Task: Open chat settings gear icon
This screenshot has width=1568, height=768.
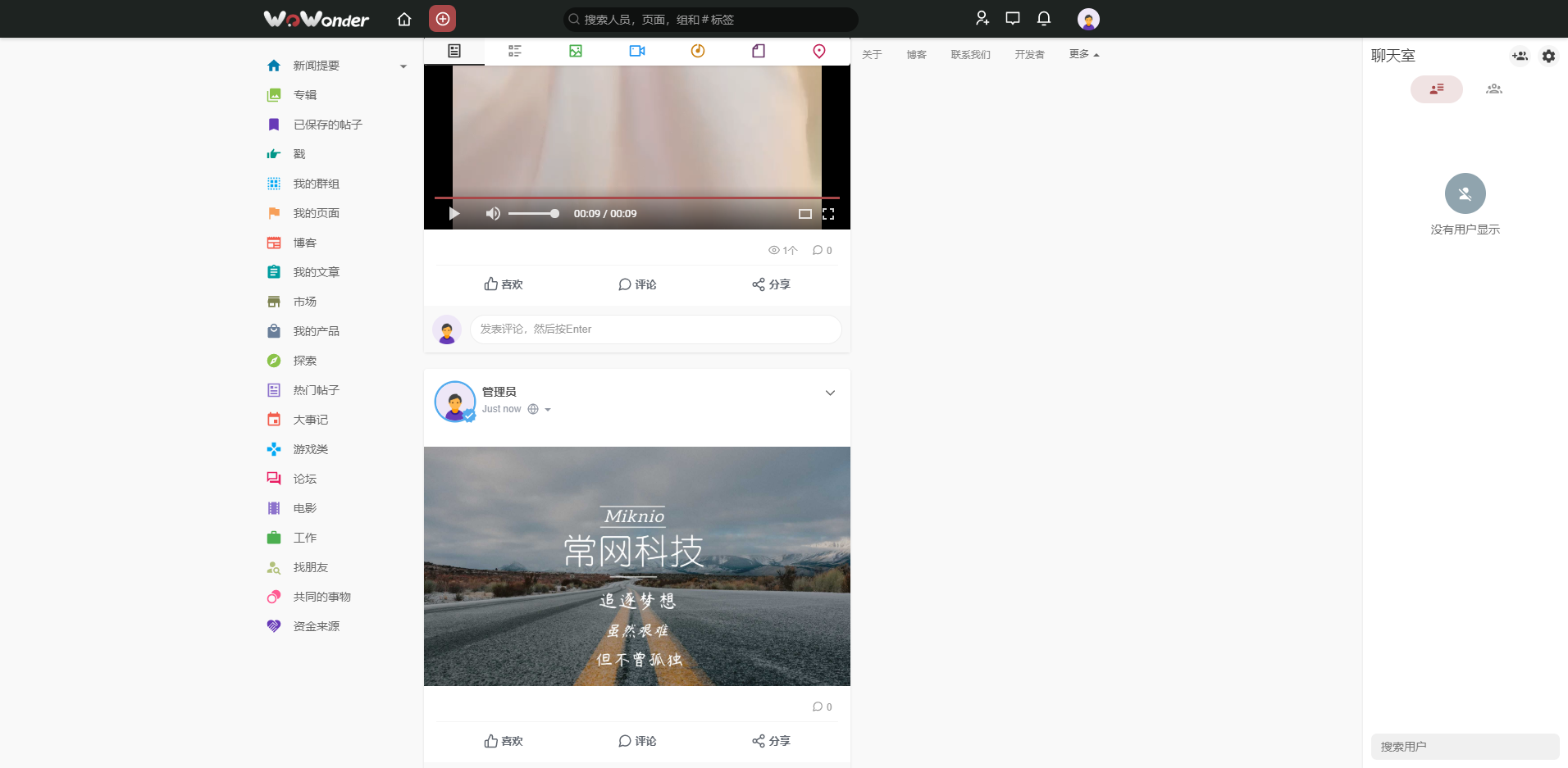Action: click(x=1549, y=56)
